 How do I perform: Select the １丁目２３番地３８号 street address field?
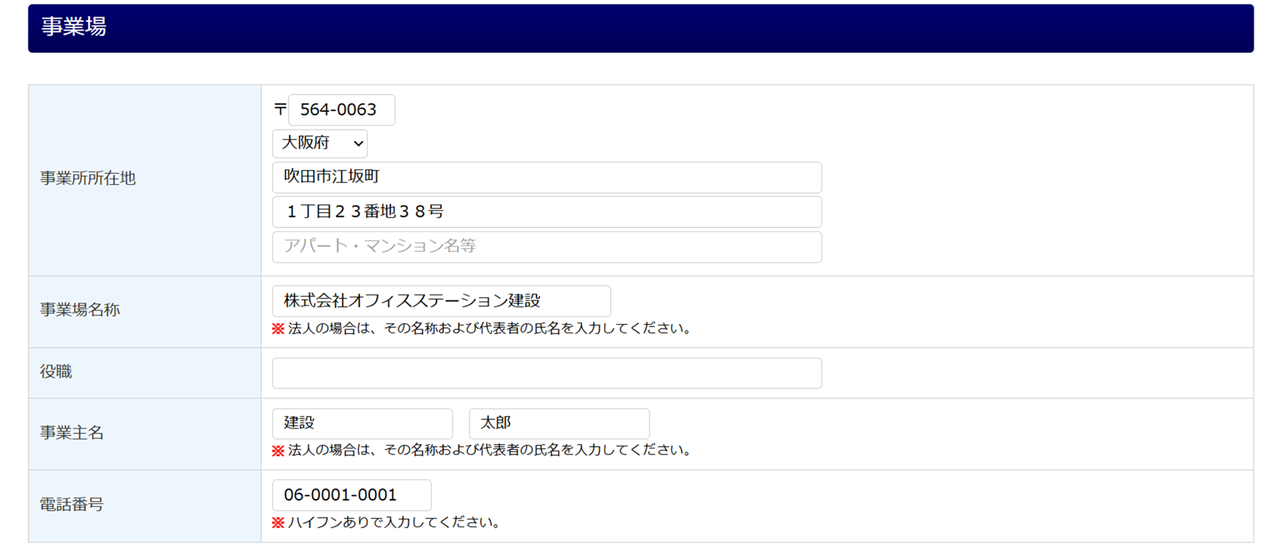point(546,212)
